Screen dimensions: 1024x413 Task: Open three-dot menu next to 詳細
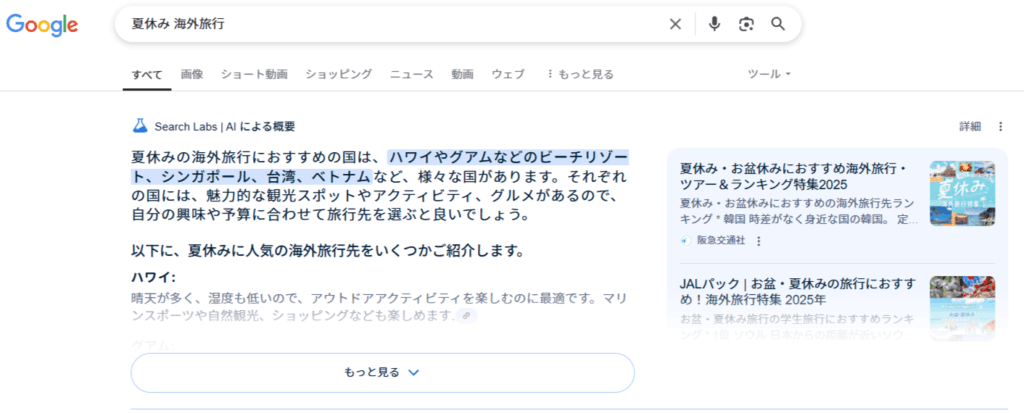point(1000,127)
